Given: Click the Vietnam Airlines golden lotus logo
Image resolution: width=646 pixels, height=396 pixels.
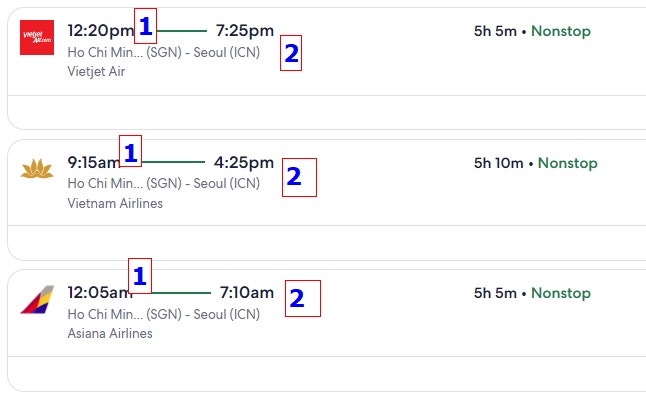Looking at the screenshot, I should pyautogui.click(x=37, y=169).
